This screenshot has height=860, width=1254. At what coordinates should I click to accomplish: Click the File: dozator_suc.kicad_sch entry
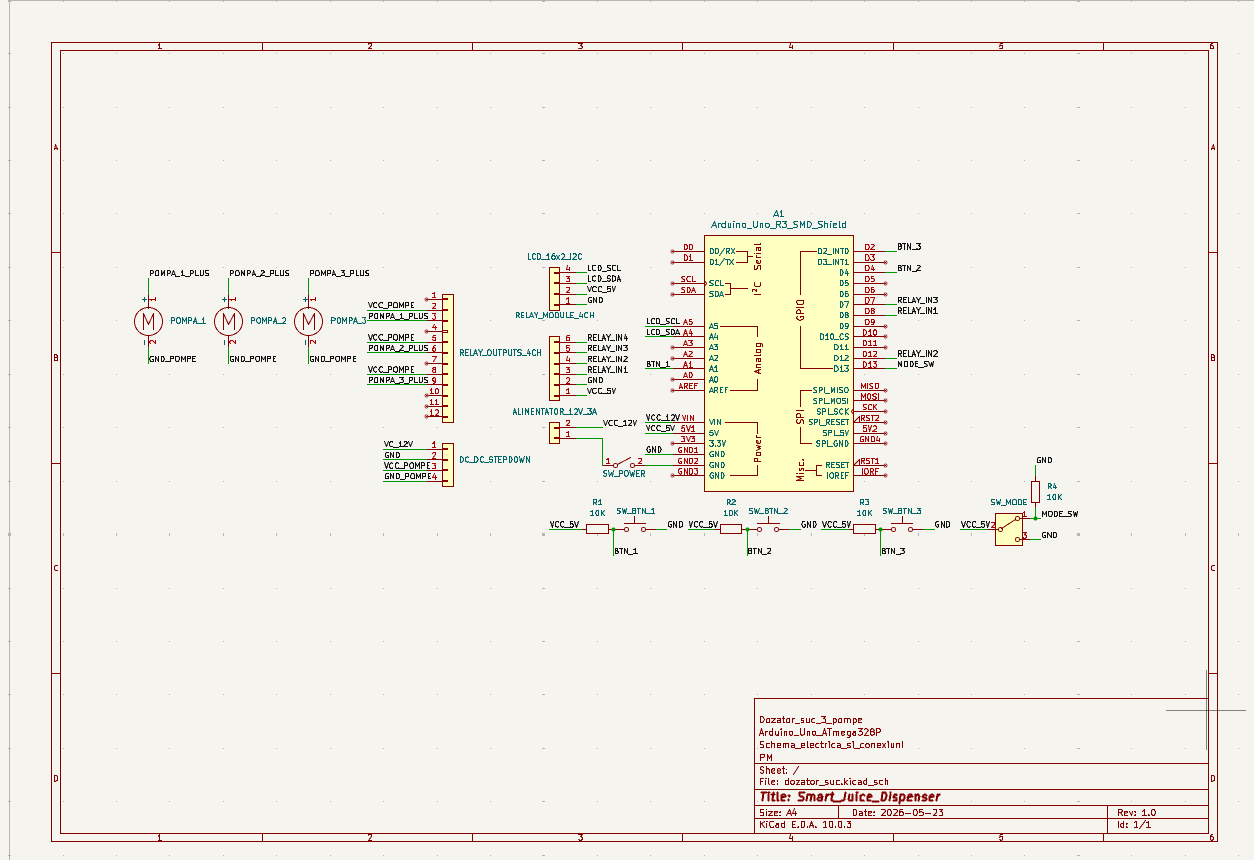click(824, 781)
